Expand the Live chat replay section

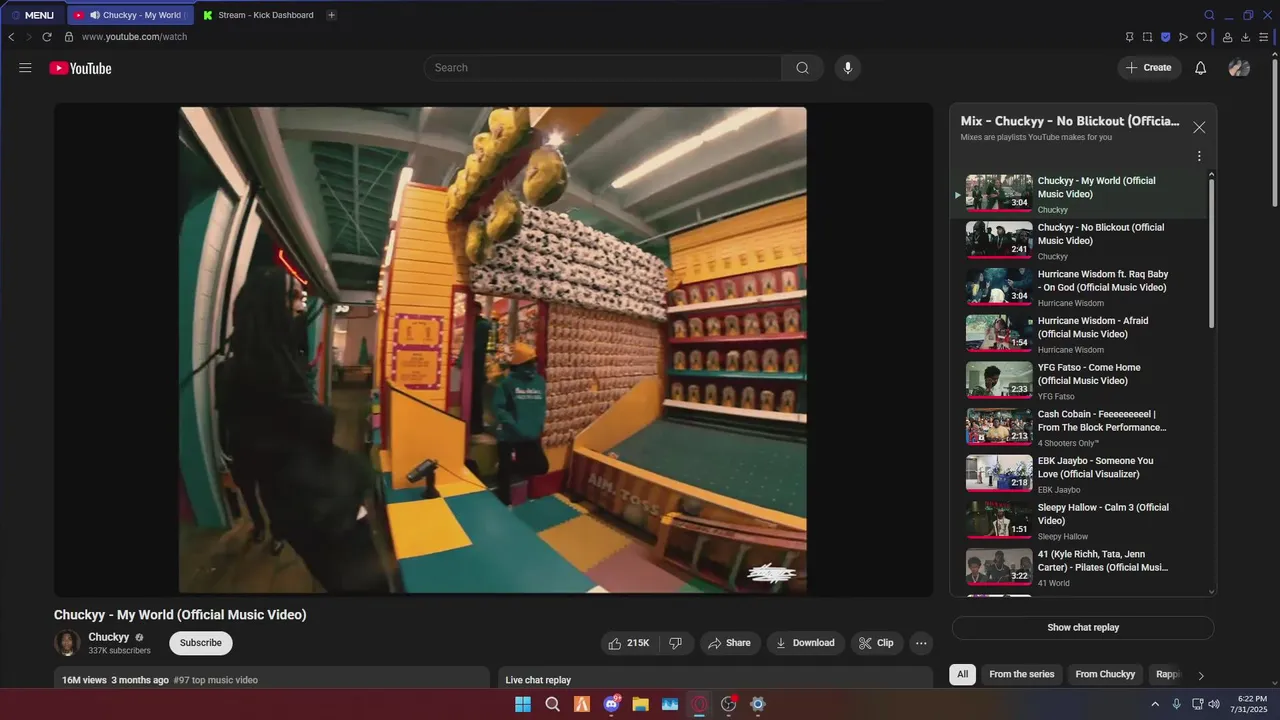715,679
